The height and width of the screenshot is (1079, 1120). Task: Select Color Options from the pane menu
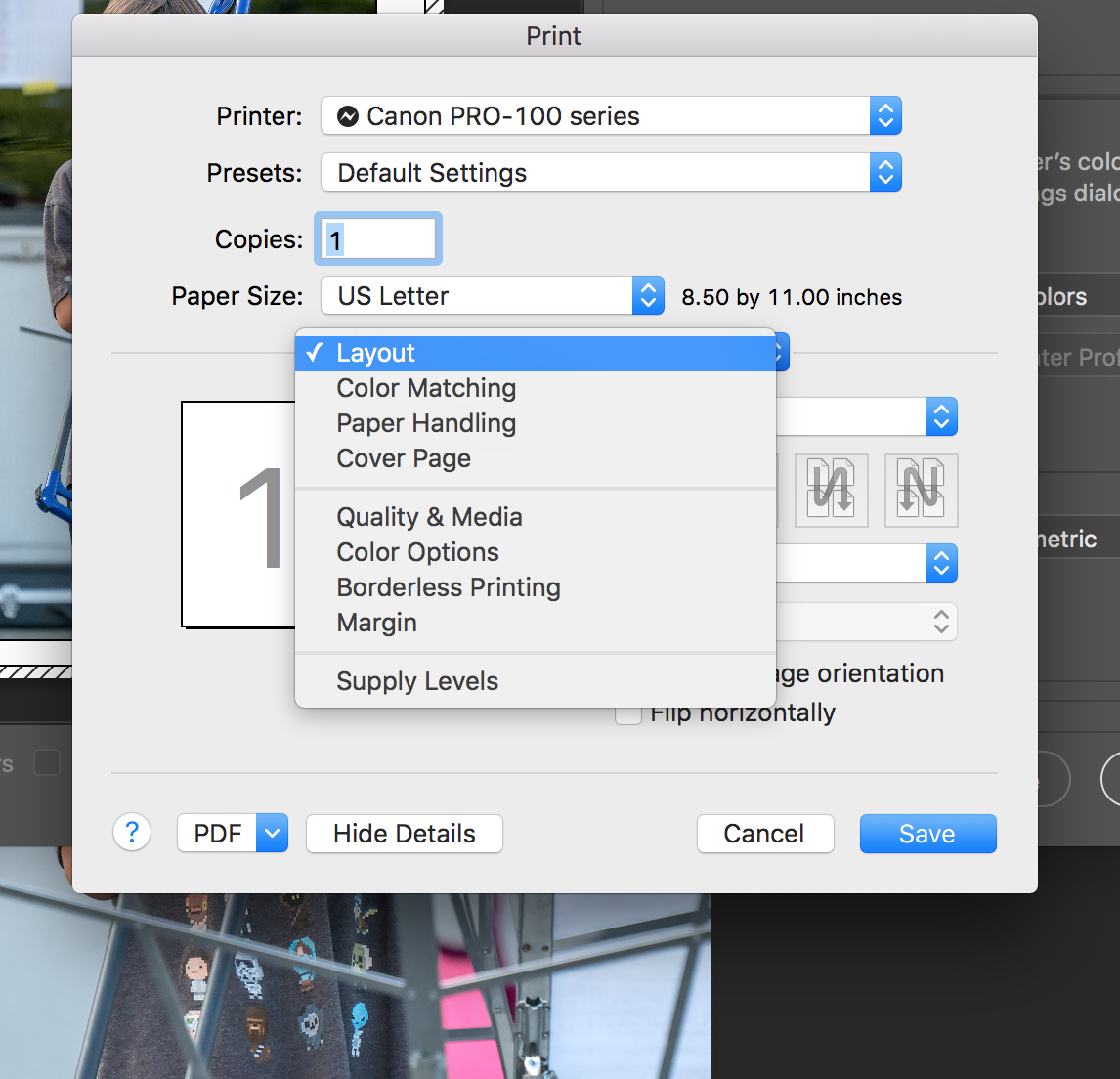tap(417, 552)
